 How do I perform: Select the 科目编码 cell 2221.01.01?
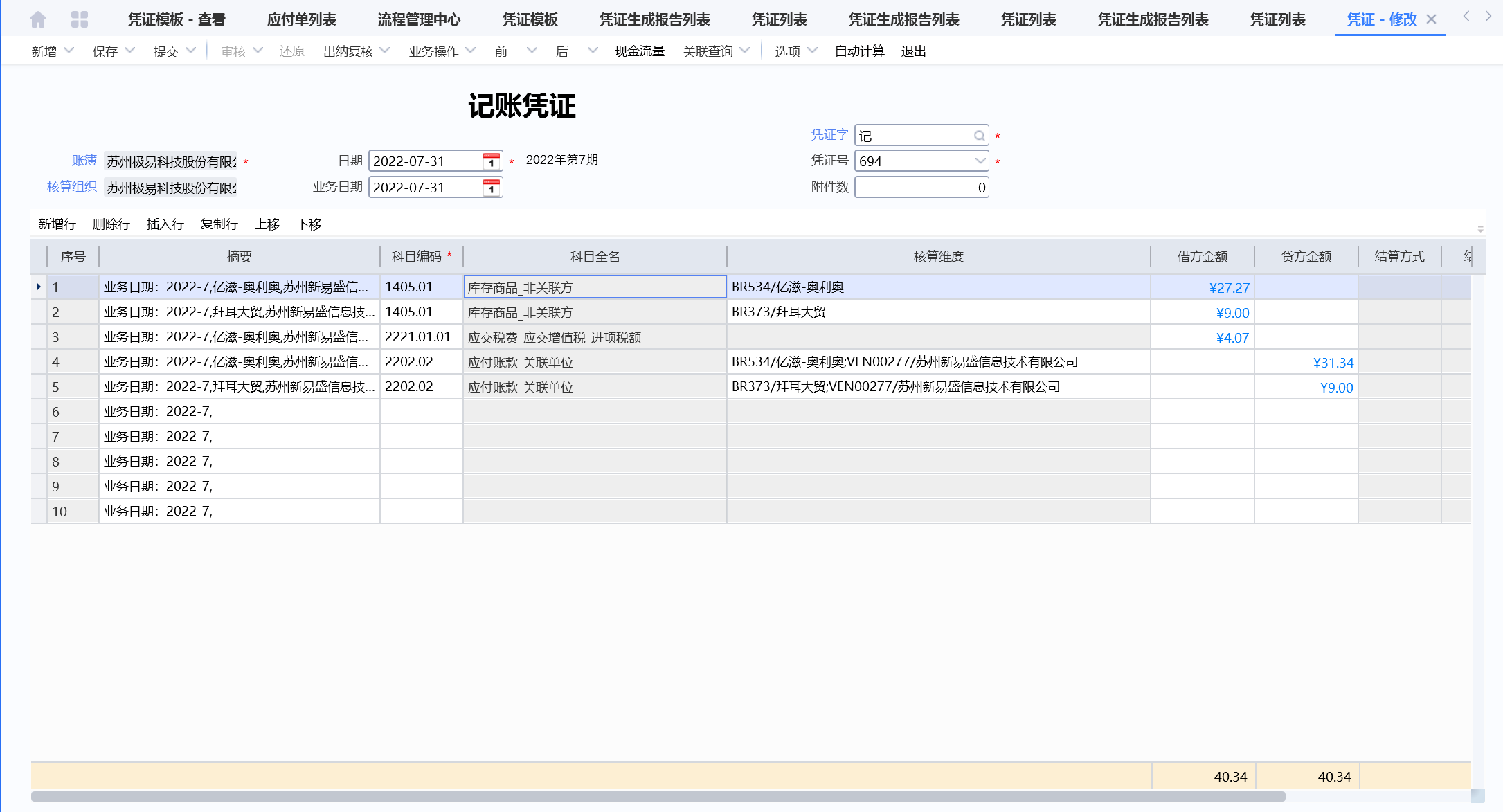pyautogui.click(x=422, y=337)
